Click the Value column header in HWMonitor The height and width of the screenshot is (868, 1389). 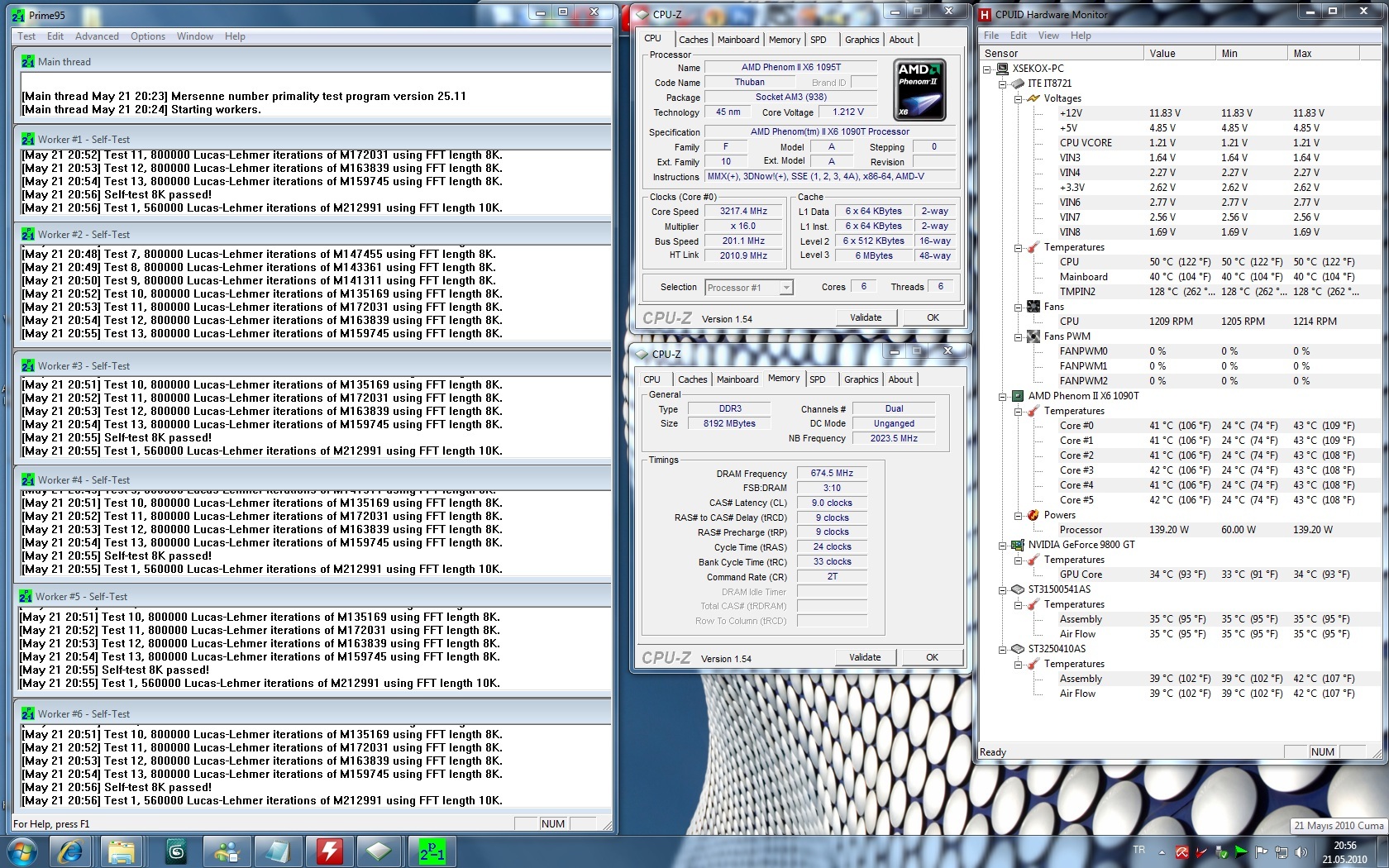[x=1179, y=54]
